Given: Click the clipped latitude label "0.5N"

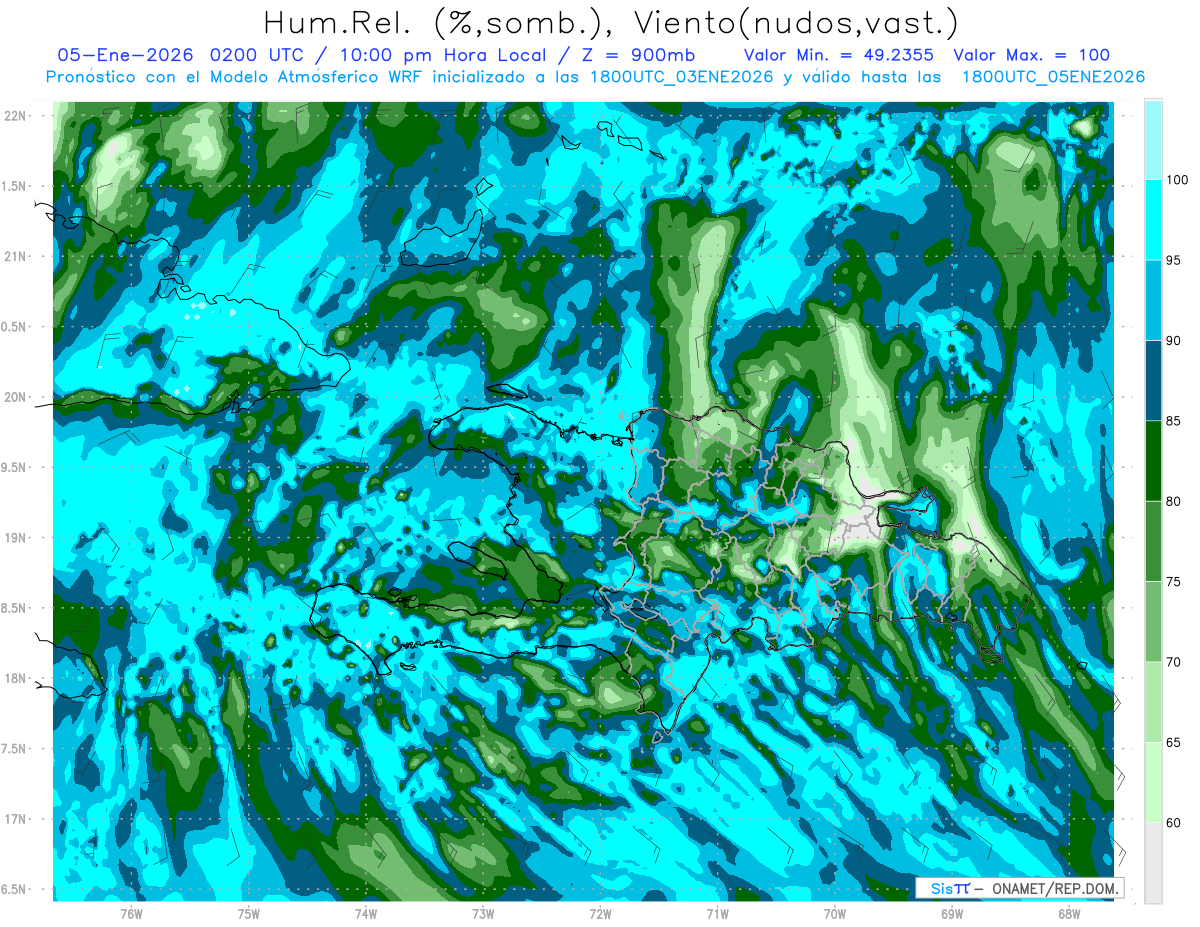Looking at the screenshot, I should 14,327.
